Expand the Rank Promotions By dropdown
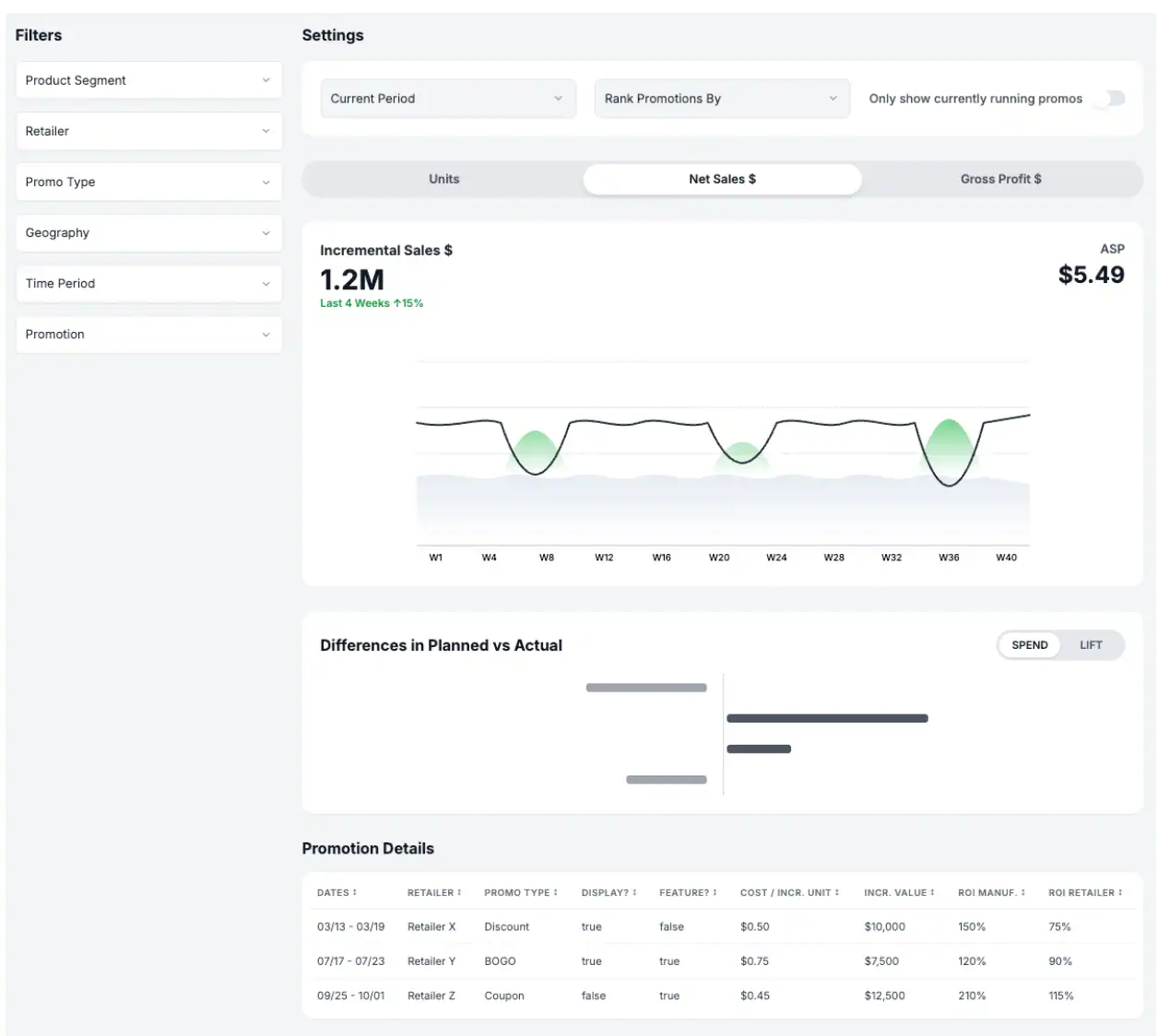 click(722, 99)
